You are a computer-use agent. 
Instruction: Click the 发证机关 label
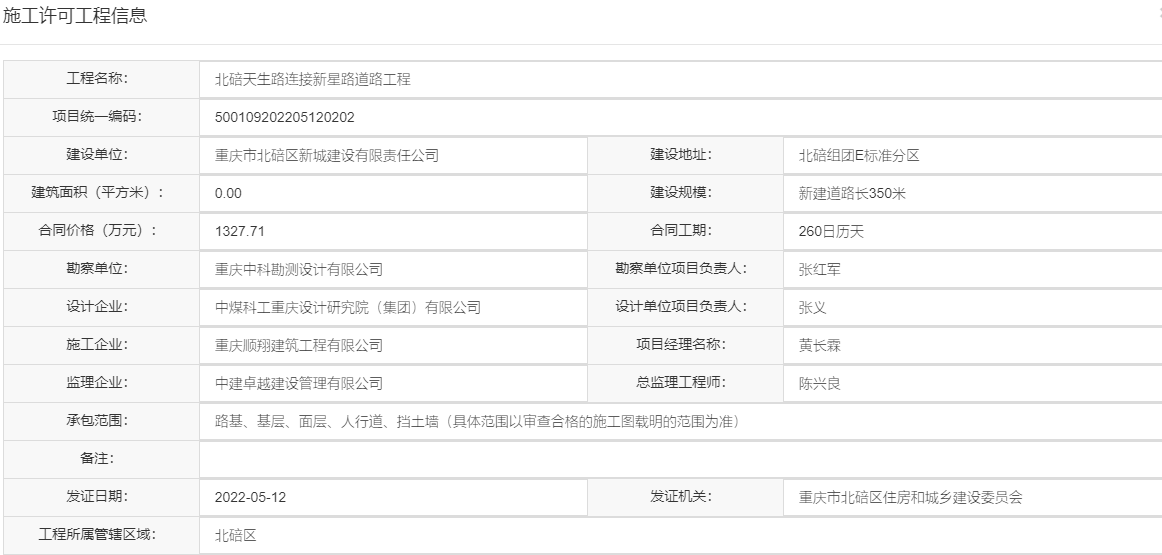[x=681, y=496]
